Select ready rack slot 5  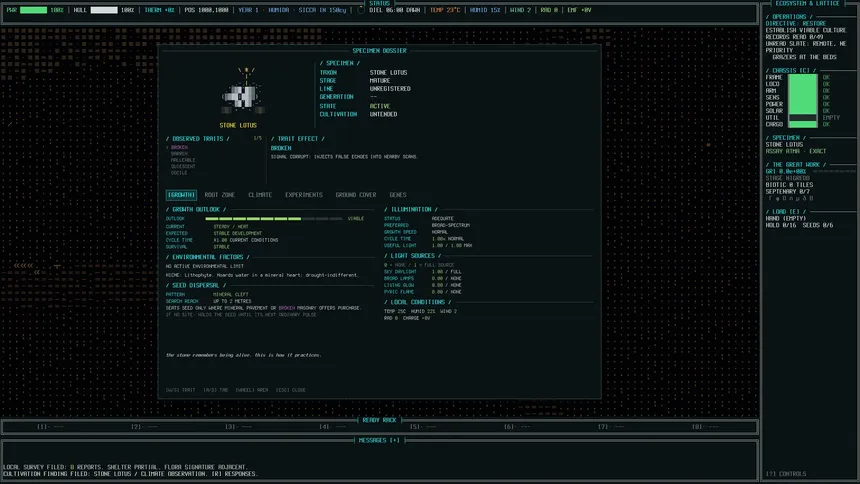[423, 426]
